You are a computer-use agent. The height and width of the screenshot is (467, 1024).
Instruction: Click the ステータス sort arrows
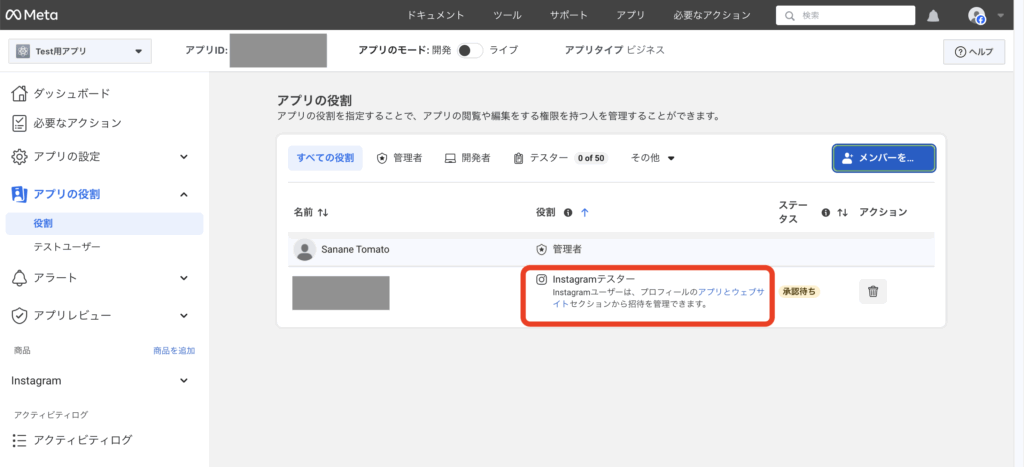tap(842, 212)
